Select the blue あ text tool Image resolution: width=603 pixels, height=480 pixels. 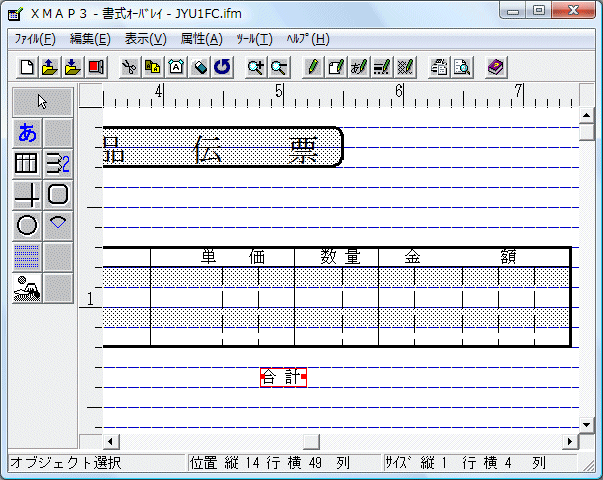[x=27, y=133]
